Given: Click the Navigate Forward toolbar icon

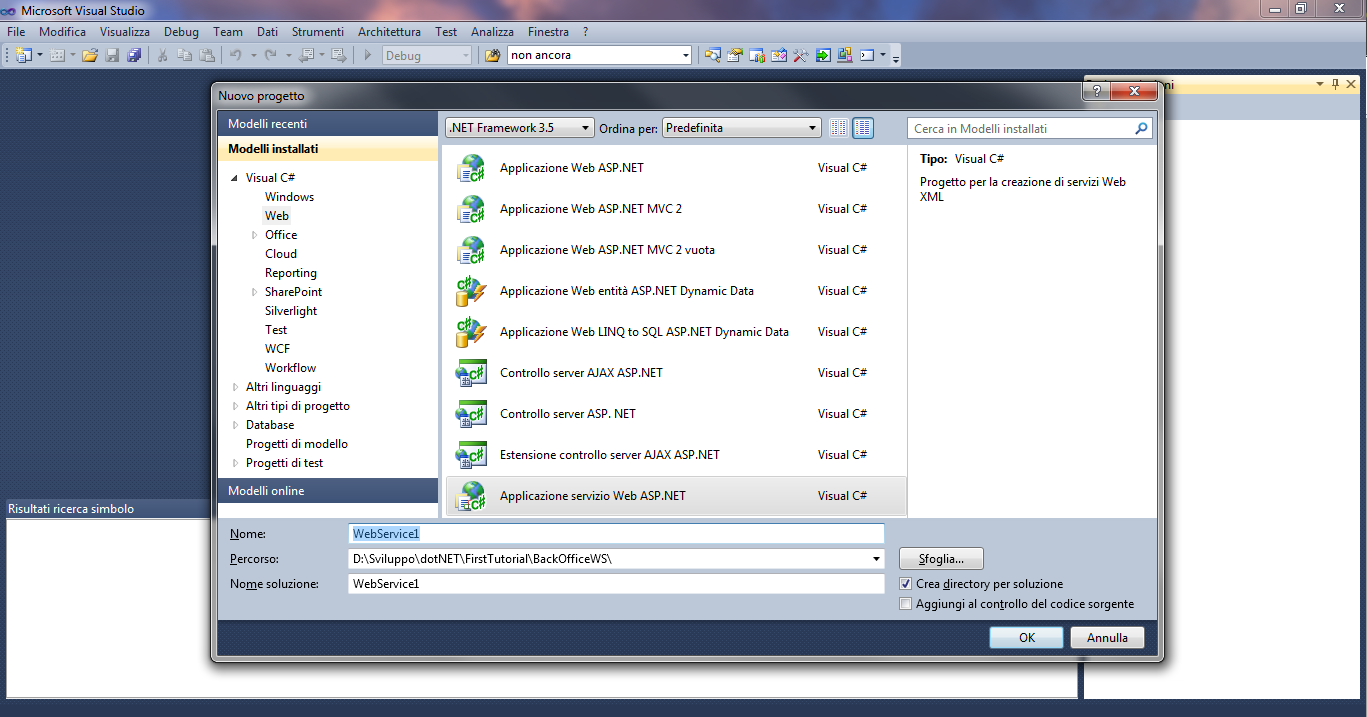Looking at the screenshot, I should (338, 55).
